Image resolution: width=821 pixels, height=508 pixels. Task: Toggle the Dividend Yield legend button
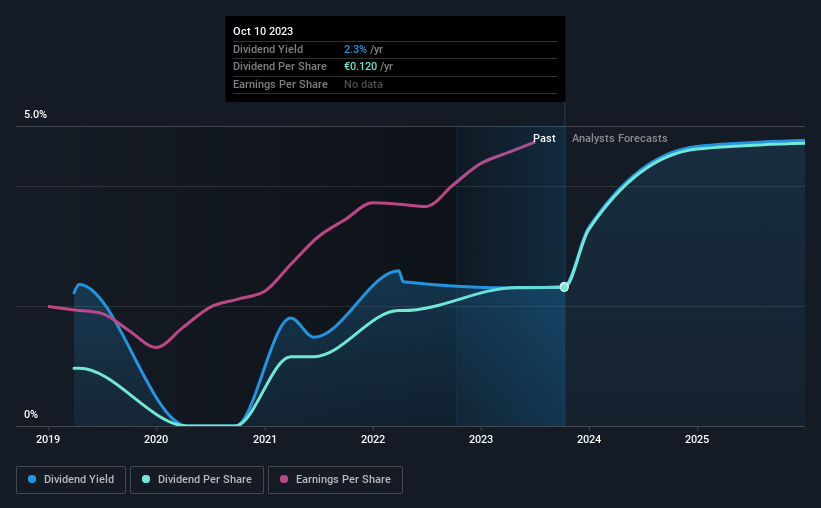click(x=71, y=480)
